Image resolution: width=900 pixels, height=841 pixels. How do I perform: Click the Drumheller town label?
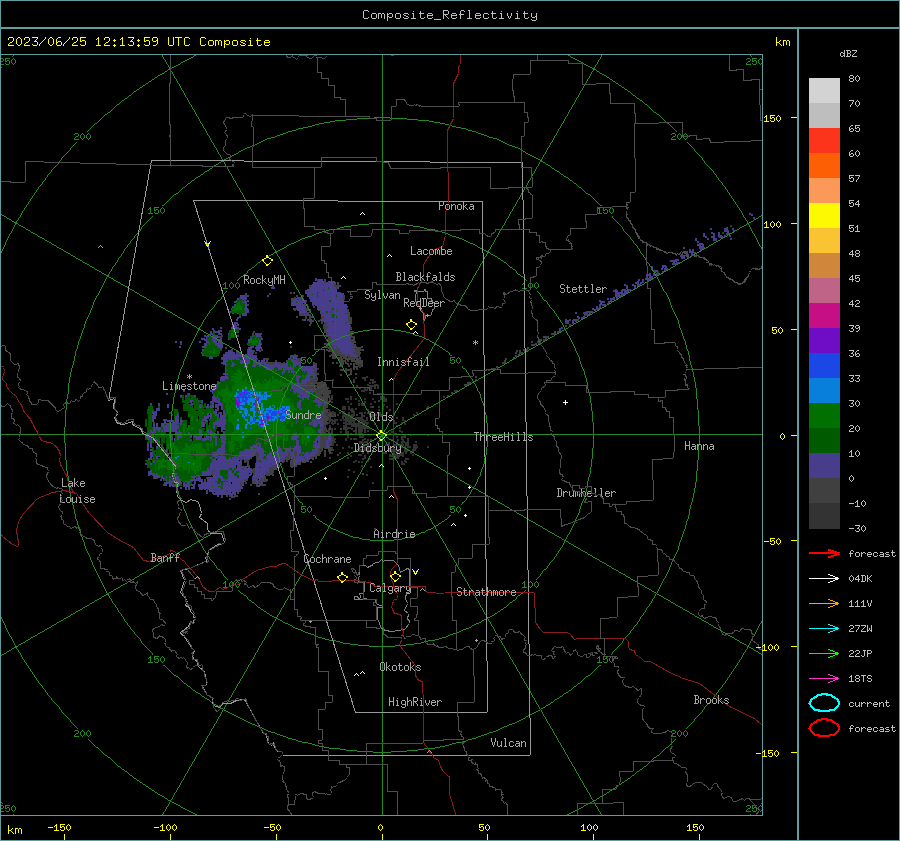point(586,493)
